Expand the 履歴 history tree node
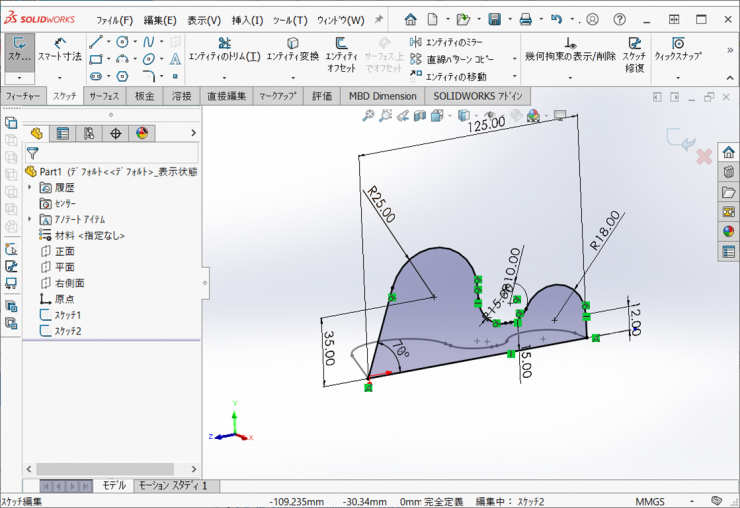The height and width of the screenshot is (508, 740). click(30, 187)
